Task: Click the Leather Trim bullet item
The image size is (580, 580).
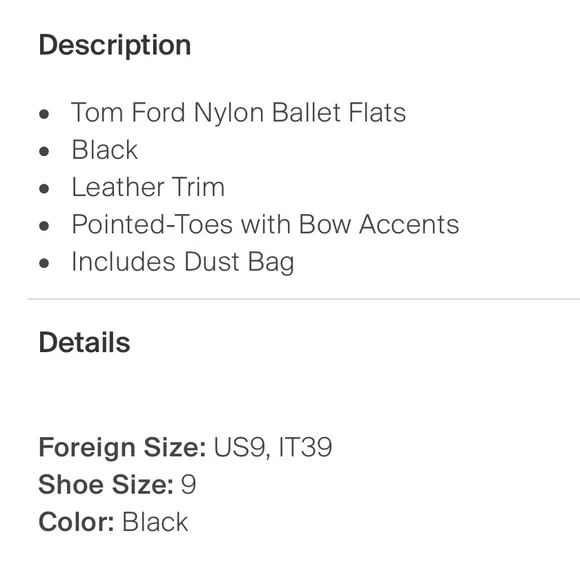Action: pos(148,187)
